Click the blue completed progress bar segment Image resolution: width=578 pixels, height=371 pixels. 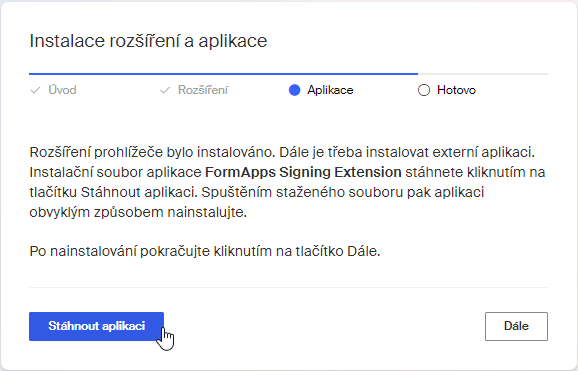click(x=223, y=74)
